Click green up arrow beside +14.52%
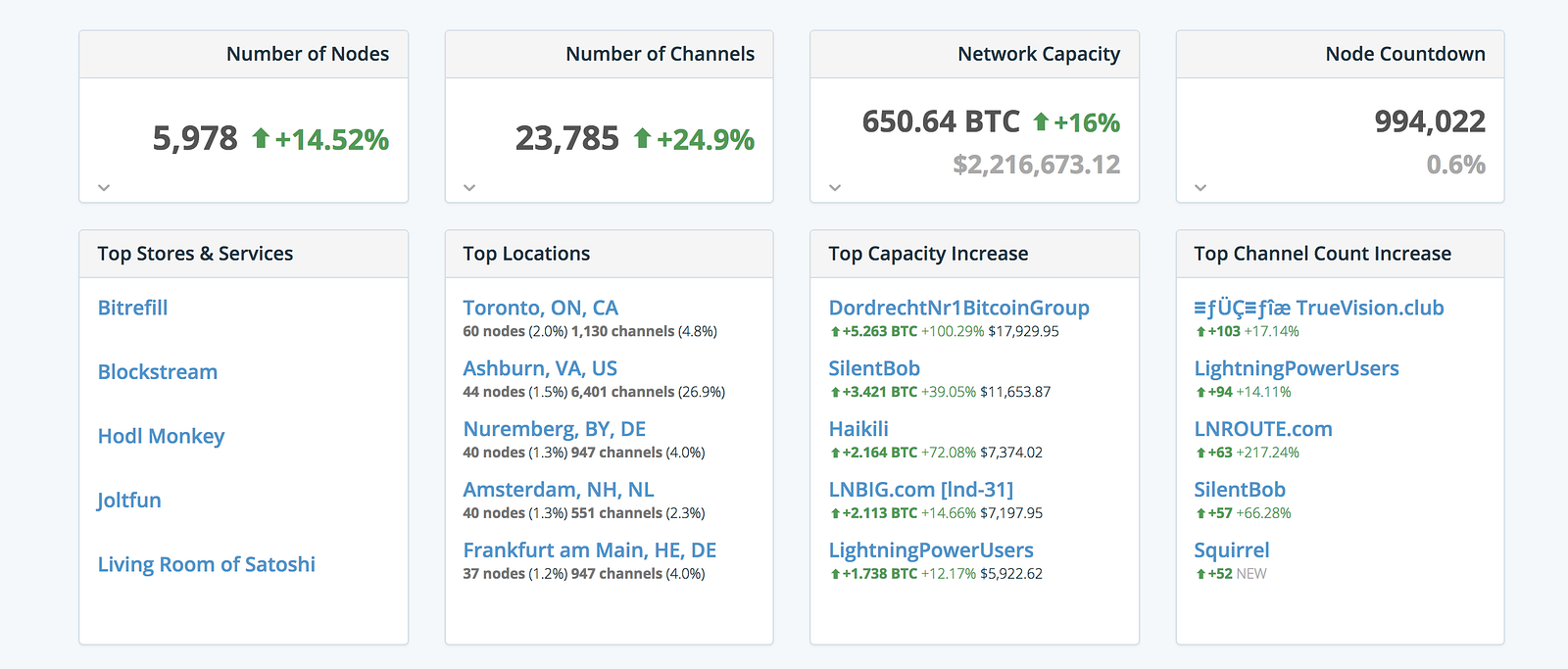This screenshot has height=669, width=1568. coord(261,138)
